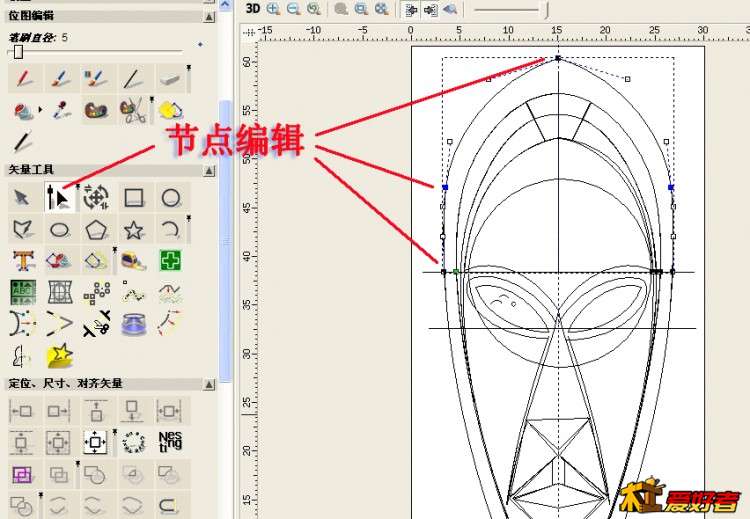Open the blue dome icon tool
750x519 pixels.
coord(133,324)
